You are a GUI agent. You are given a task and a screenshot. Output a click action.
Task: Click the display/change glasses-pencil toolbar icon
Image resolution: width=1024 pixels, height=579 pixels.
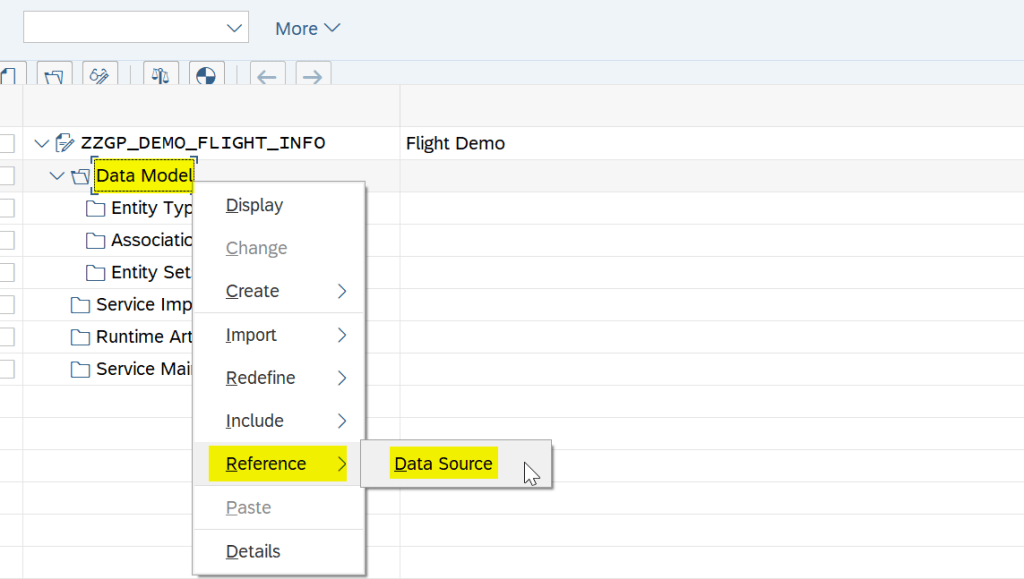pos(100,75)
